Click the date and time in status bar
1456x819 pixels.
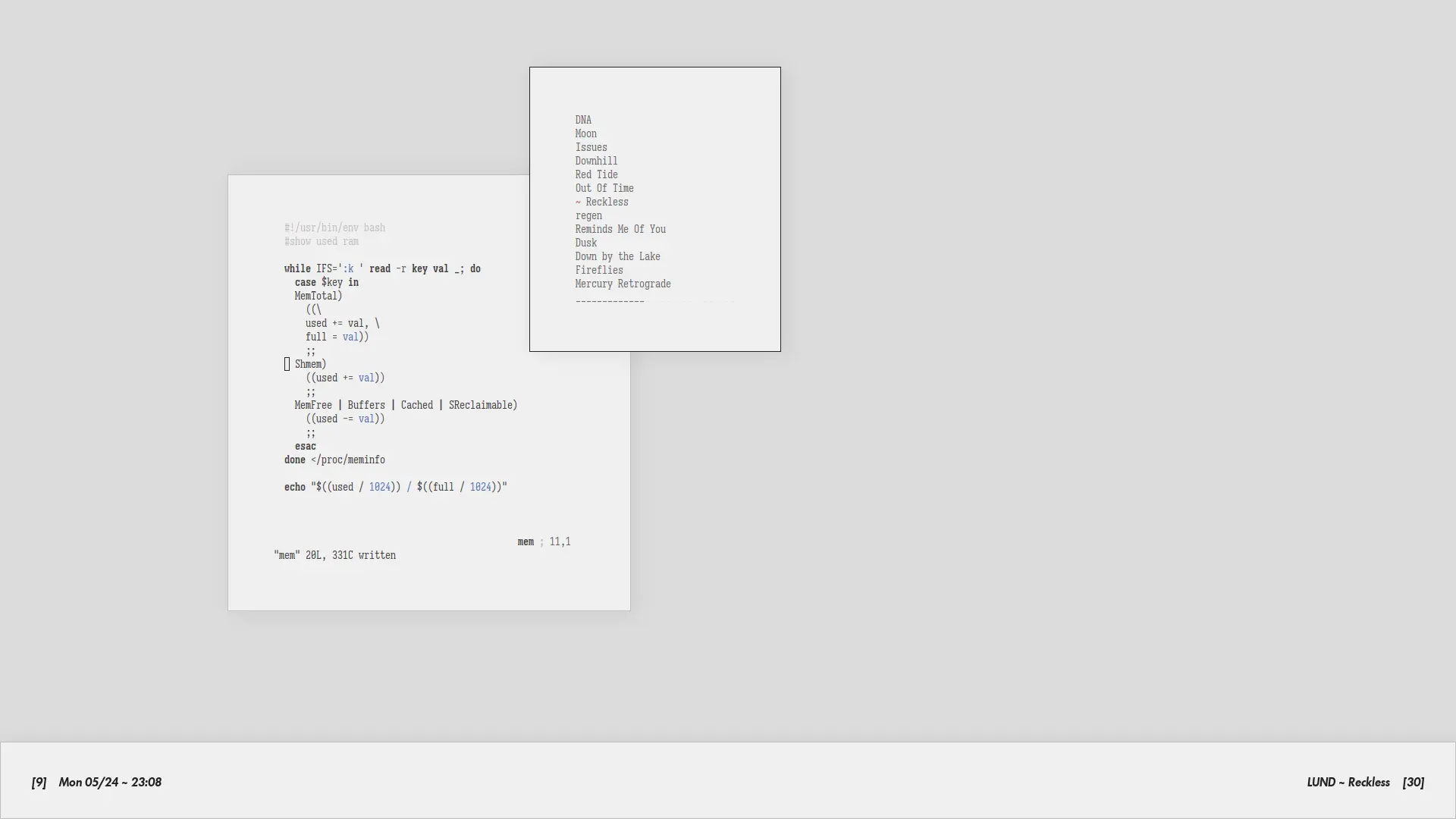110,782
